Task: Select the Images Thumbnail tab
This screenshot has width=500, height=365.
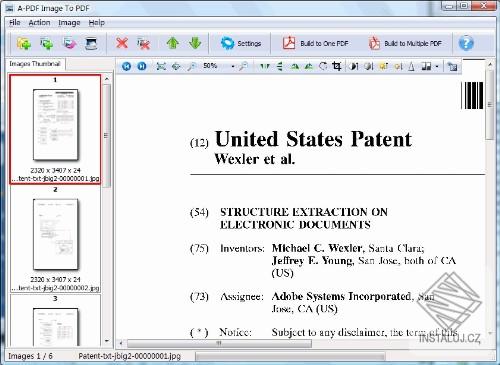Action: point(35,64)
